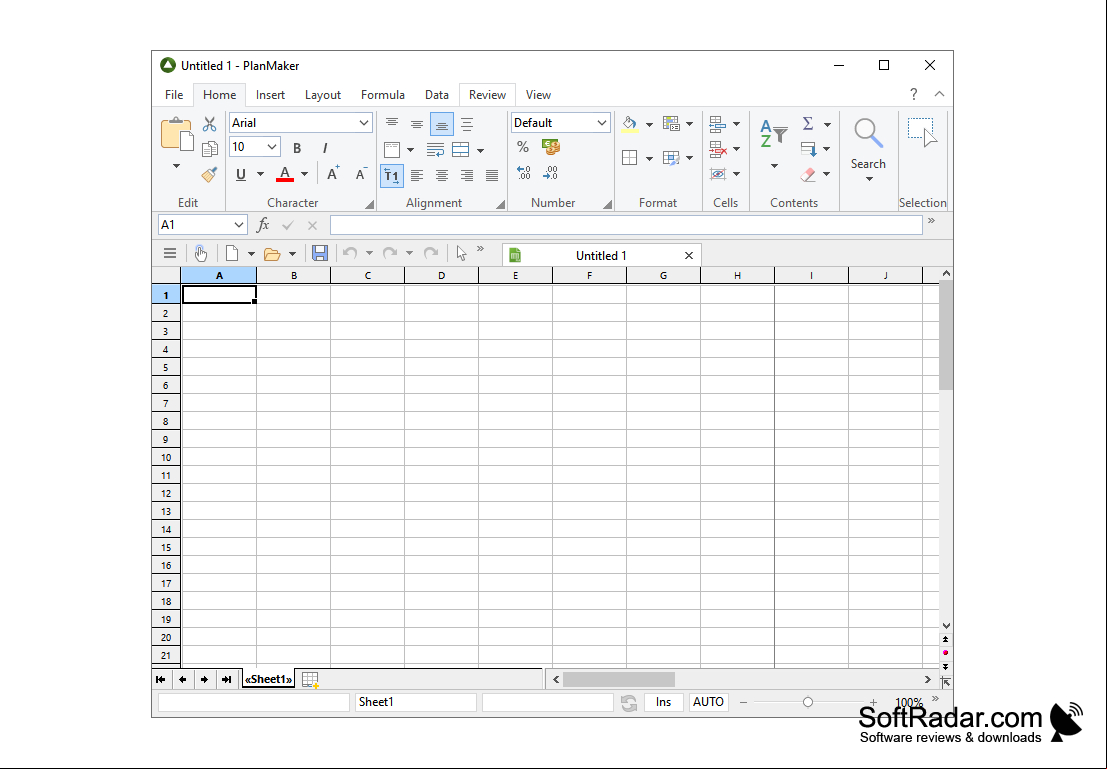Click the decrease decimal places icon
Image resolution: width=1107 pixels, height=769 pixels.
click(x=551, y=173)
